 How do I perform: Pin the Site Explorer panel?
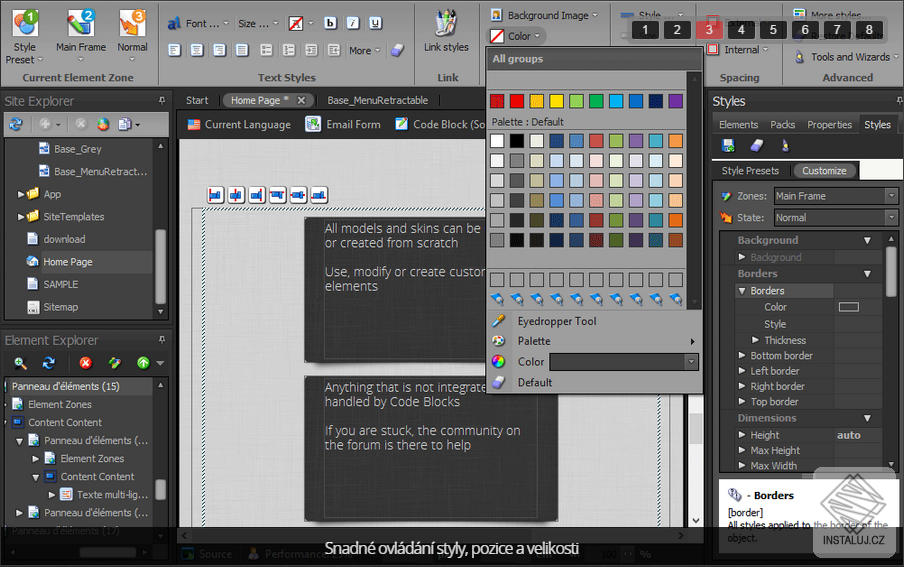(x=162, y=100)
